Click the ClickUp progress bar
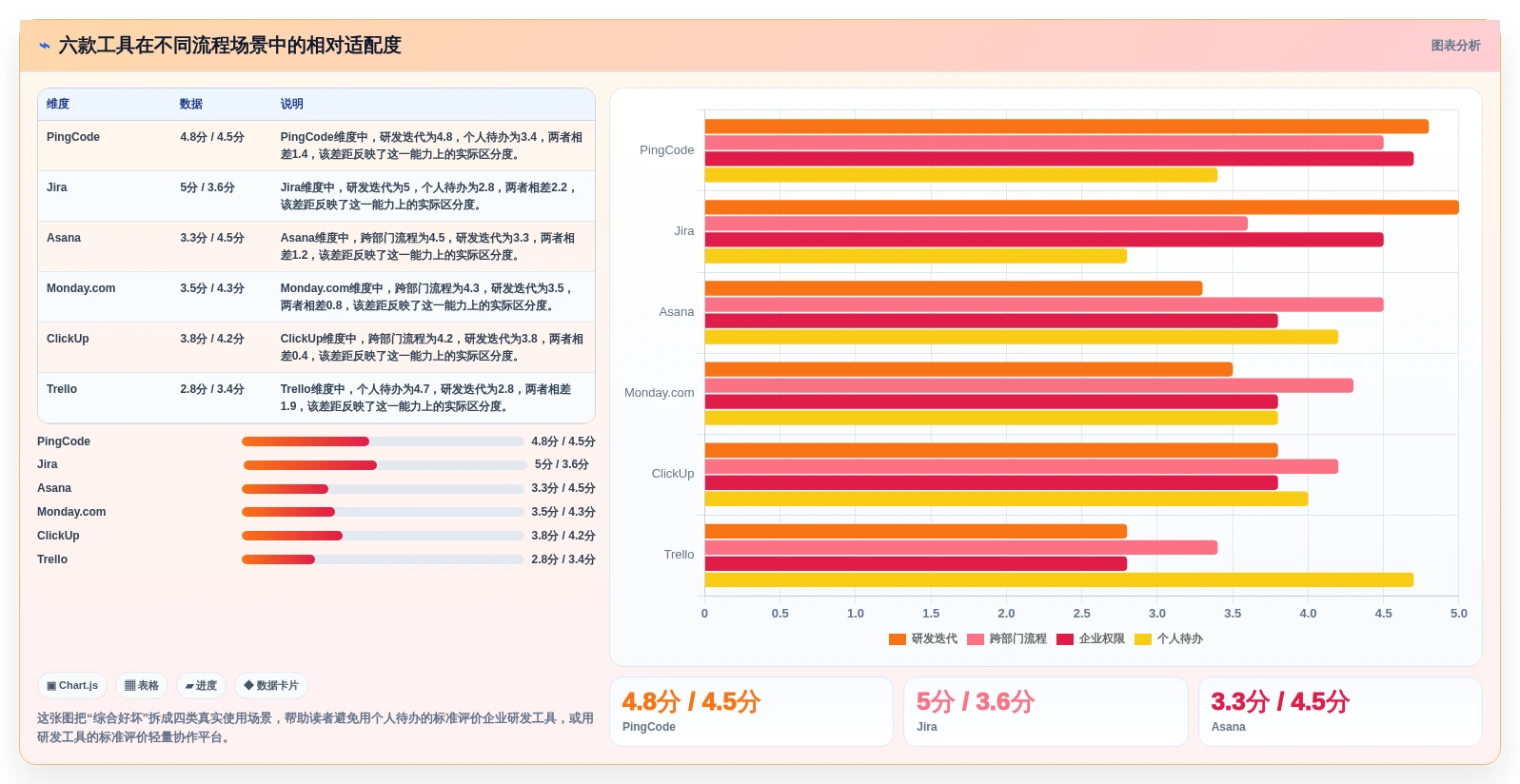The image size is (1520, 784). click(x=383, y=536)
